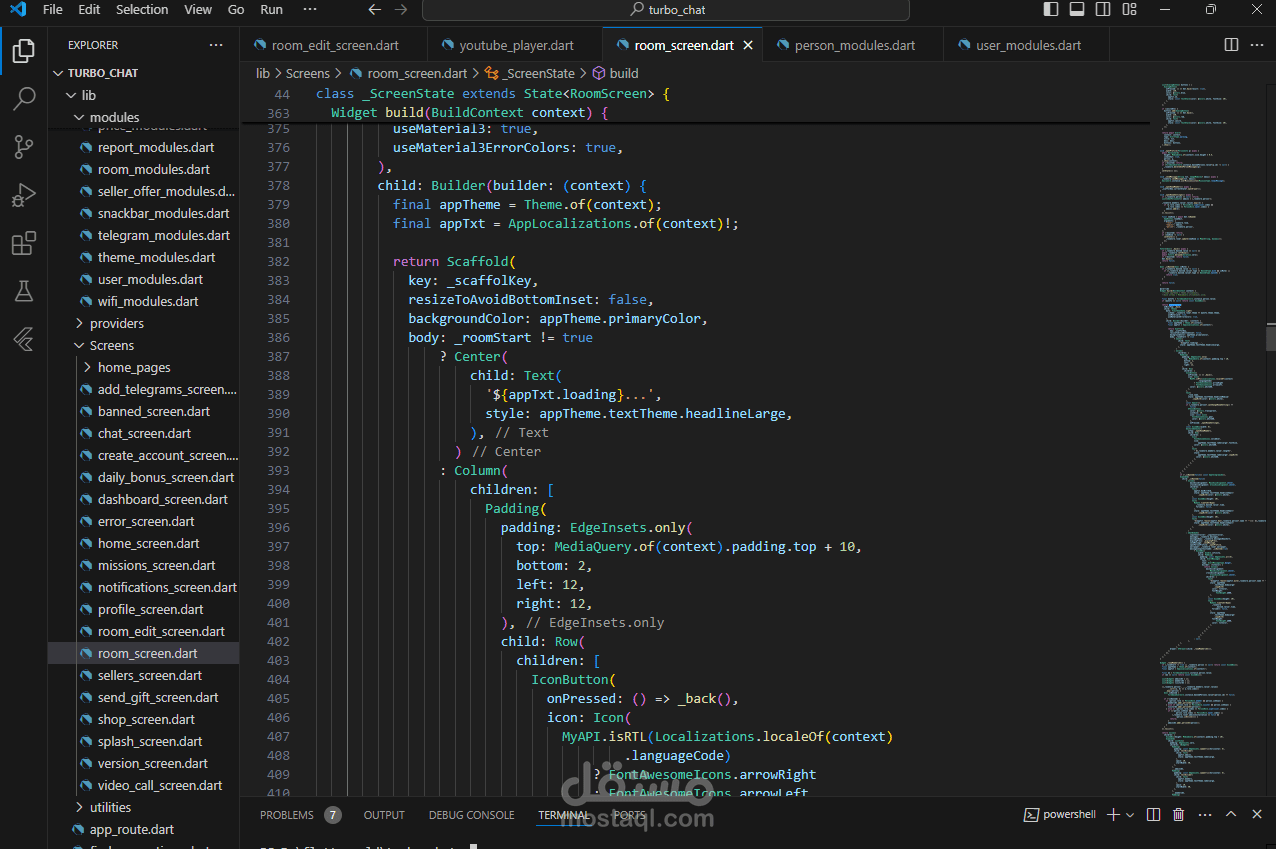1276x849 pixels.
Task: Open the Search view in activity bar
Action: (24, 99)
